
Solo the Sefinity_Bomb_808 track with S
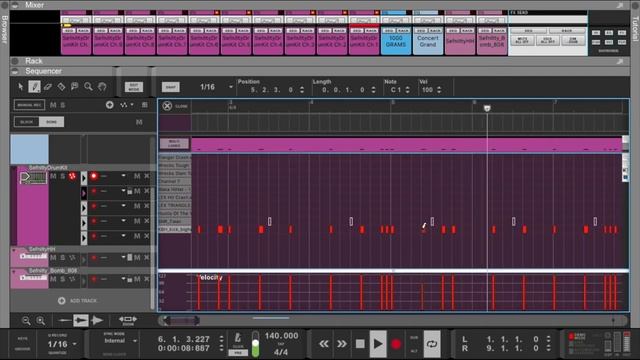(x=62, y=279)
